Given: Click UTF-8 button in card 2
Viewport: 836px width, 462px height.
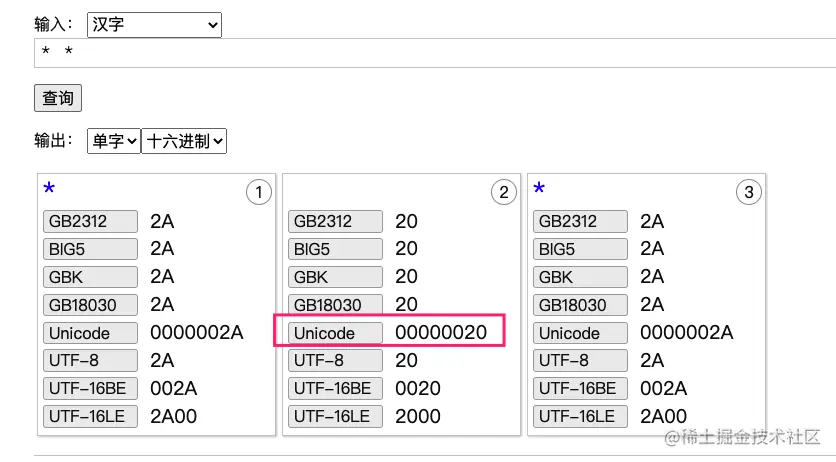Looking at the screenshot, I should point(335,360).
